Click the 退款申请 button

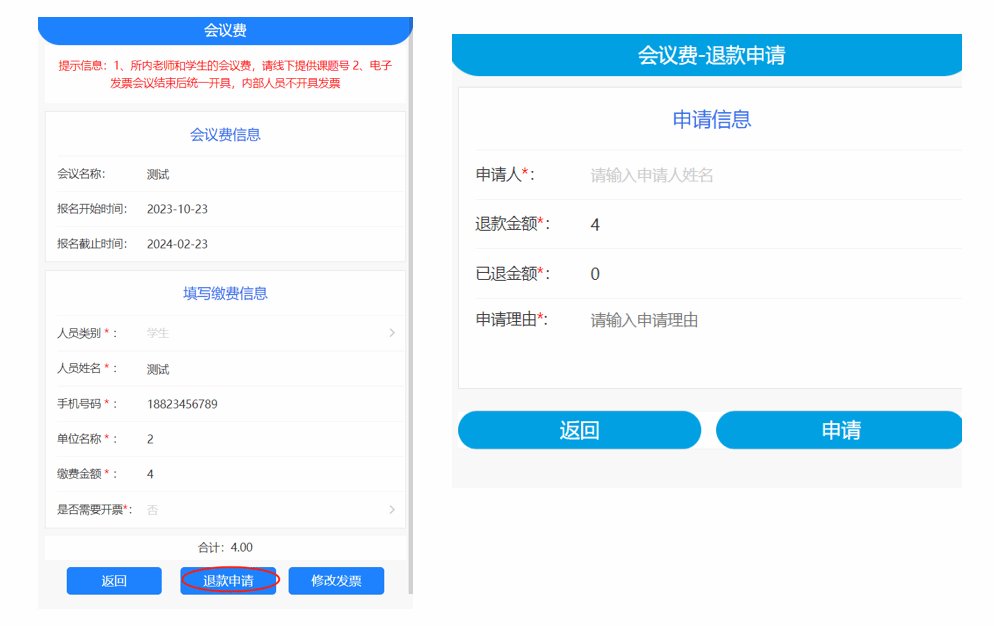(x=228, y=581)
